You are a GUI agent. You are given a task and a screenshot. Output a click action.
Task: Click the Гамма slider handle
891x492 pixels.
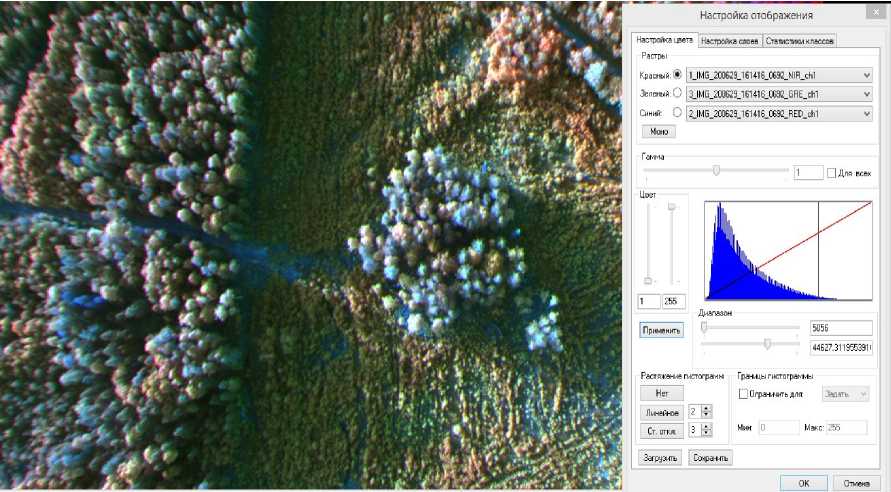coord(716,171)
